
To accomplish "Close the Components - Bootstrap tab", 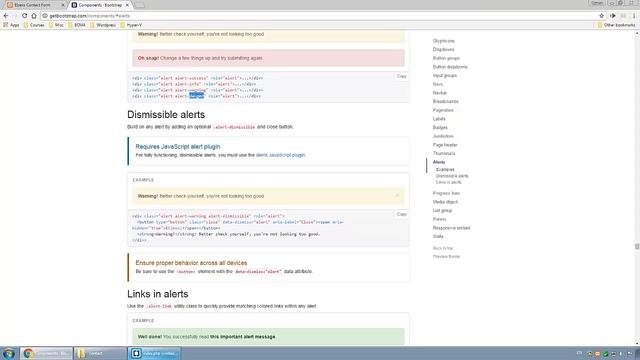I will (x=127, y=5).
